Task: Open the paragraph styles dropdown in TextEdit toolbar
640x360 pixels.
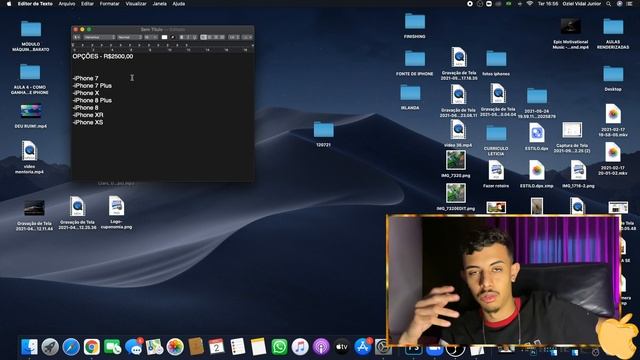Action: [x=77, y=37]
